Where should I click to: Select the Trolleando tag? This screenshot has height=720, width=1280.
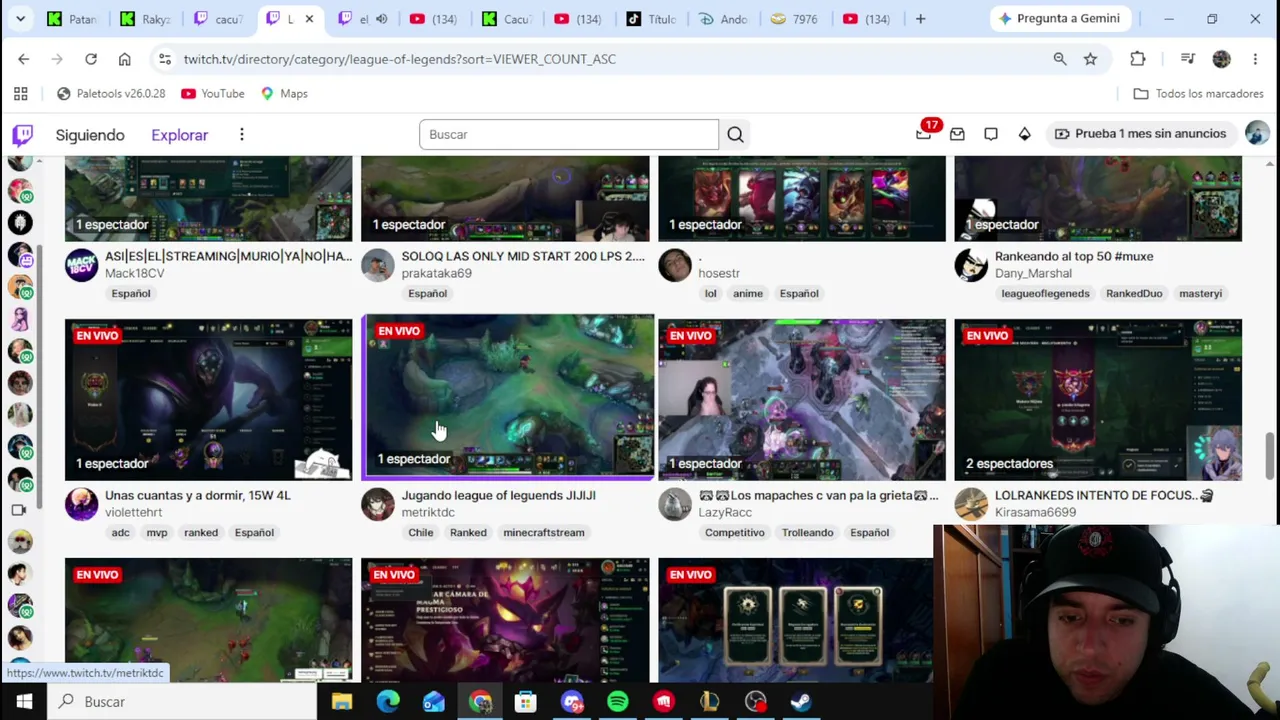807,533
